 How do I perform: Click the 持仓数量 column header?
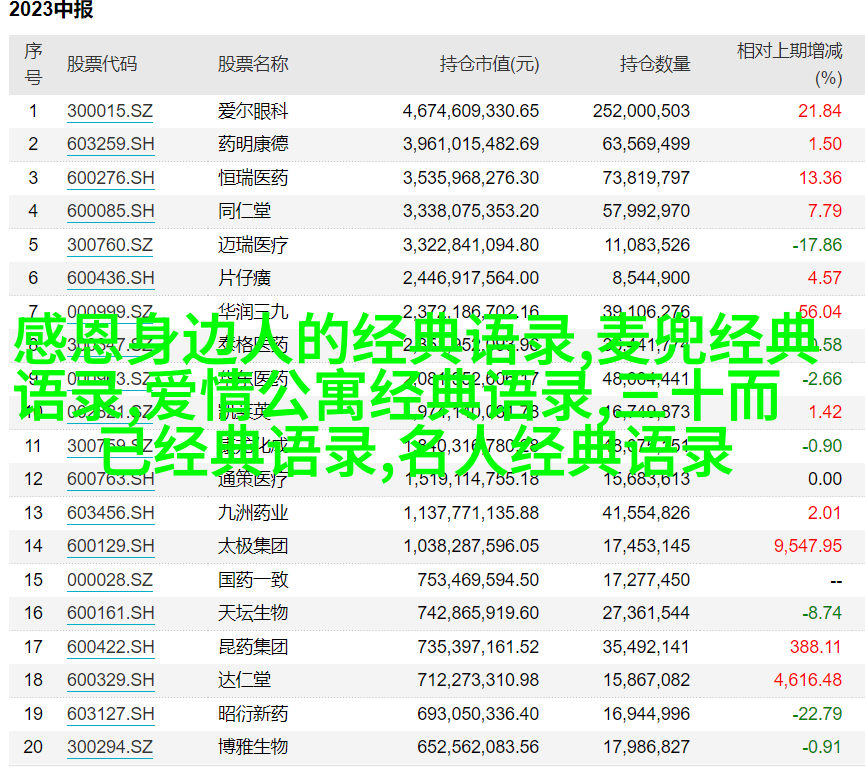(x=655, y=64)
